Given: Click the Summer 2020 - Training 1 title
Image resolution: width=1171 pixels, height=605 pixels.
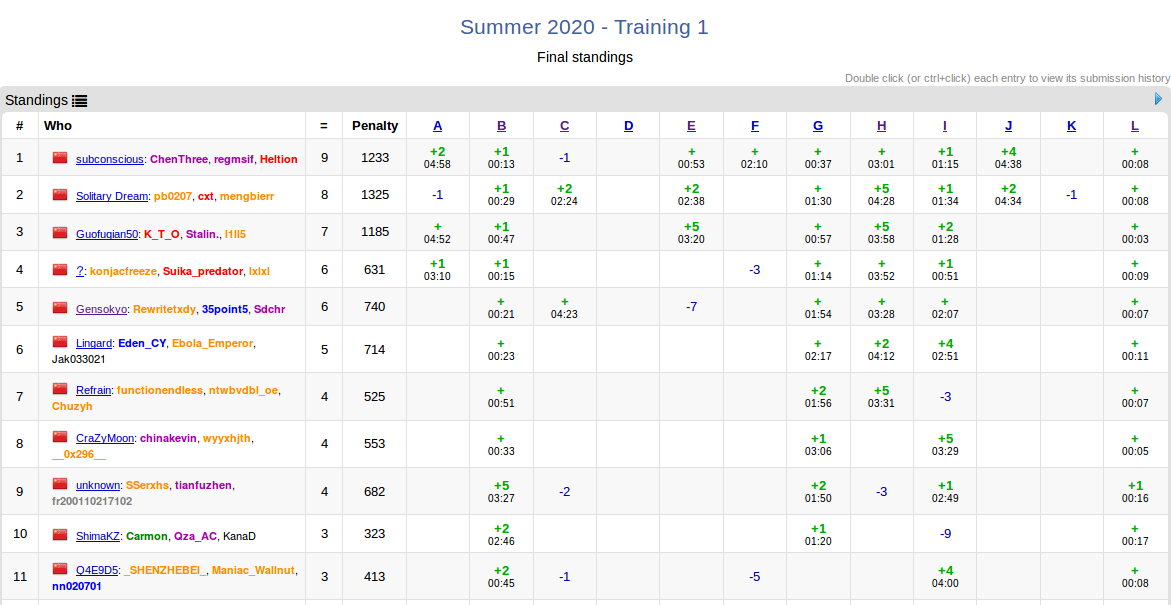Looking at the screenshot, I should 584,27.
